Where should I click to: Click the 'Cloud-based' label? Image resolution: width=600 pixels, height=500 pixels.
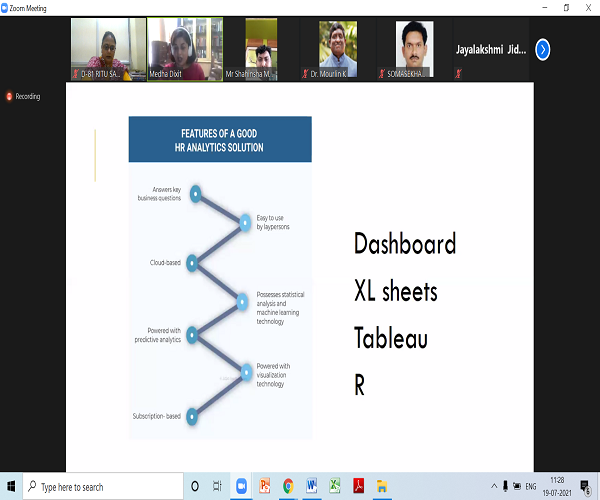165,263
